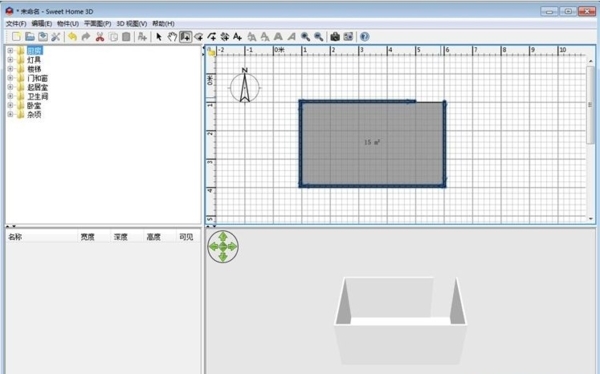Image resolution: width=600 pixels, height=374 pixels.
Task: Choose the create rooms tool
Action: (x=199, y=37)
